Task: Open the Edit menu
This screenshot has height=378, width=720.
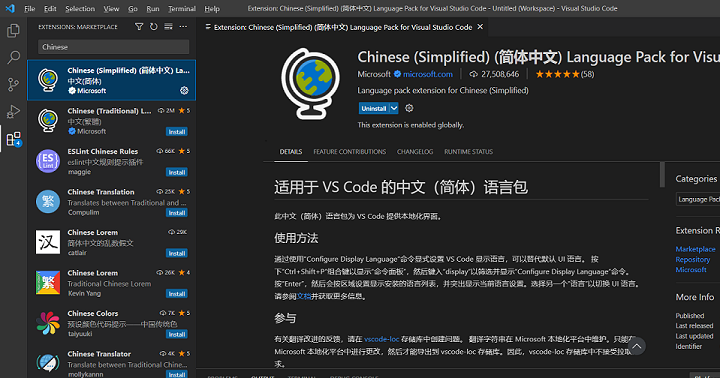Action: pyautogui.click(x=50, y=8)
